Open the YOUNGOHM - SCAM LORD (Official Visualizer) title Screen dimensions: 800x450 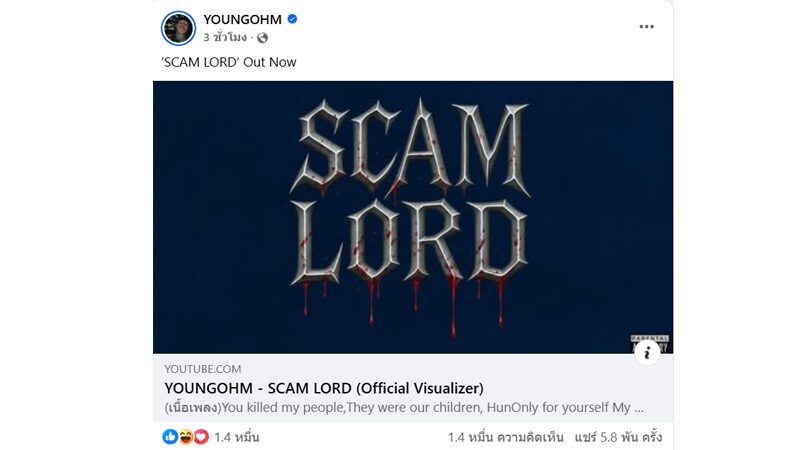click(x=324, y=388)
